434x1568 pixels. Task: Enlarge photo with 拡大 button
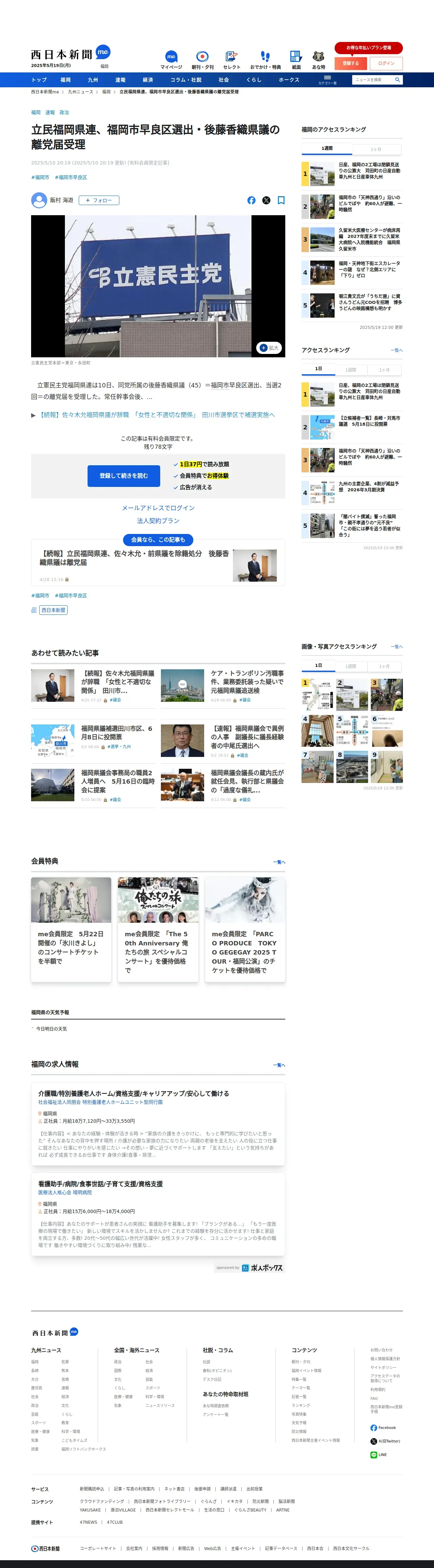269,348
